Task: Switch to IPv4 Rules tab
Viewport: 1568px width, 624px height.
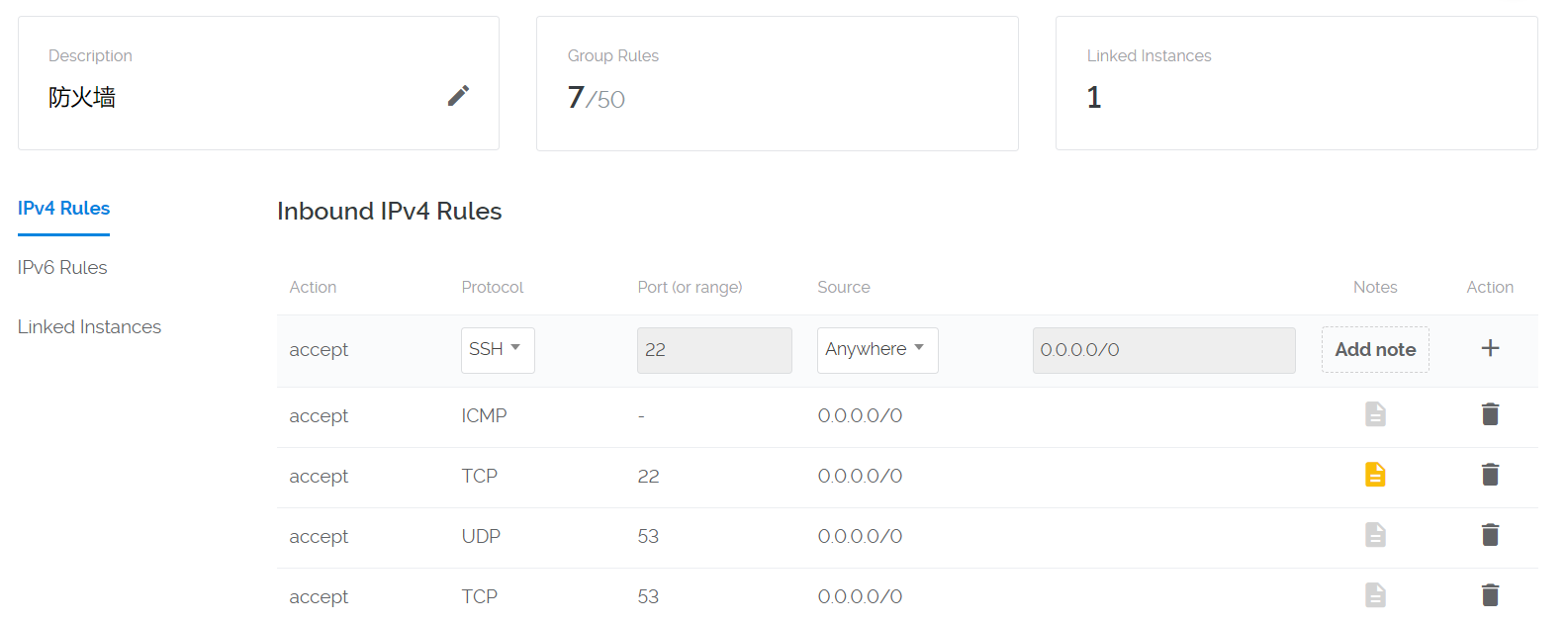Action: coord(63,209)
